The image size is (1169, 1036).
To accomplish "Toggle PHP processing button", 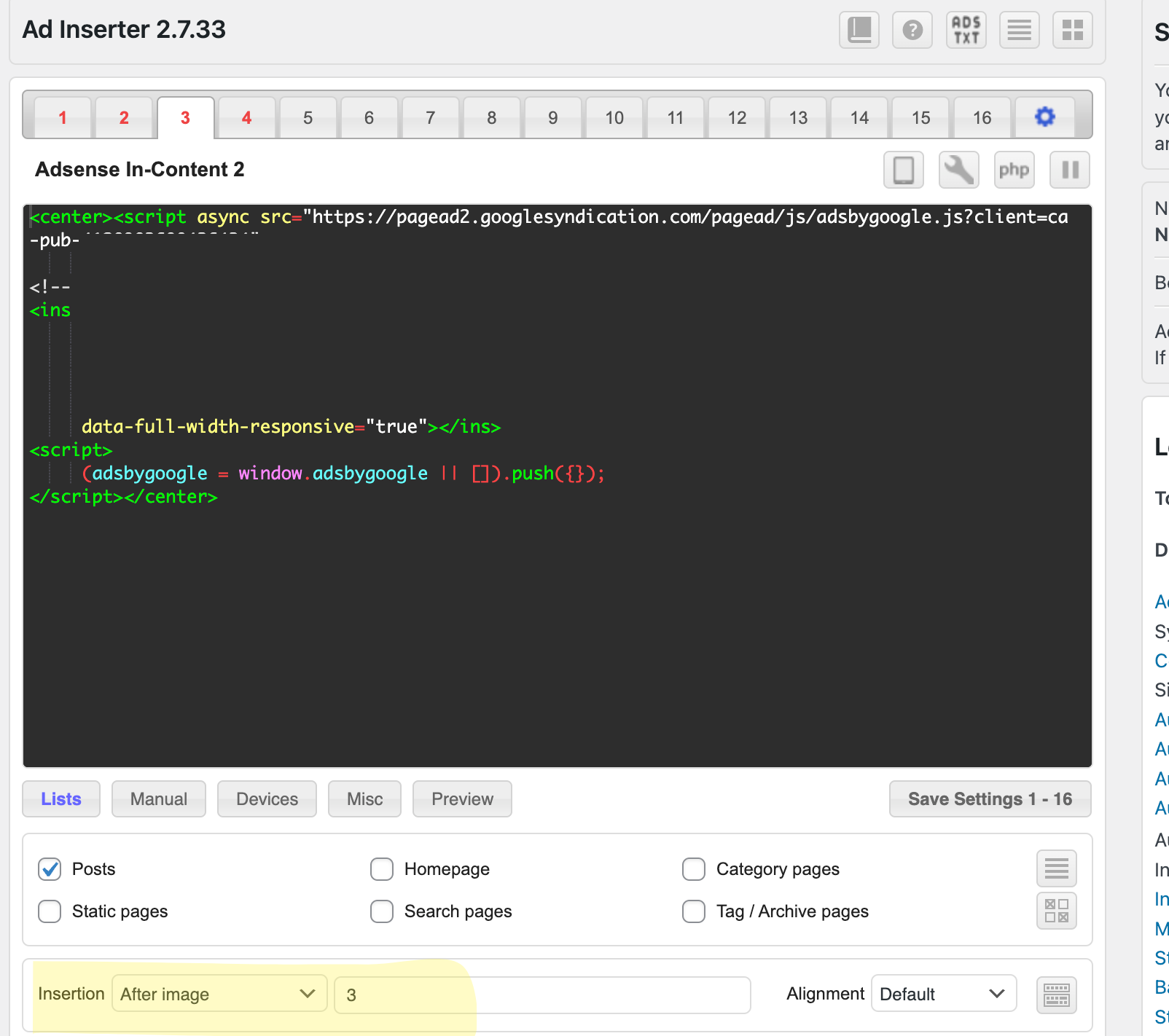I will pos(1014,170).
